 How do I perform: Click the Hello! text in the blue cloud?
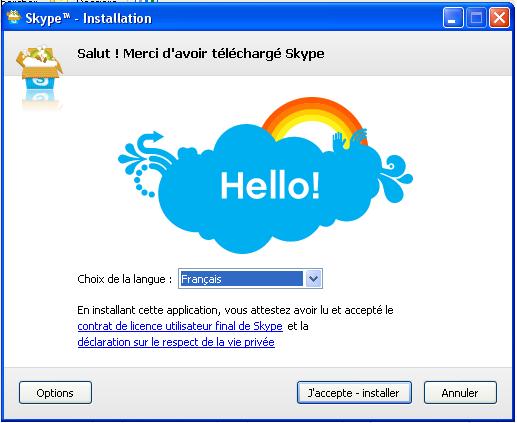pyautogui.click(x=270, y=185)
